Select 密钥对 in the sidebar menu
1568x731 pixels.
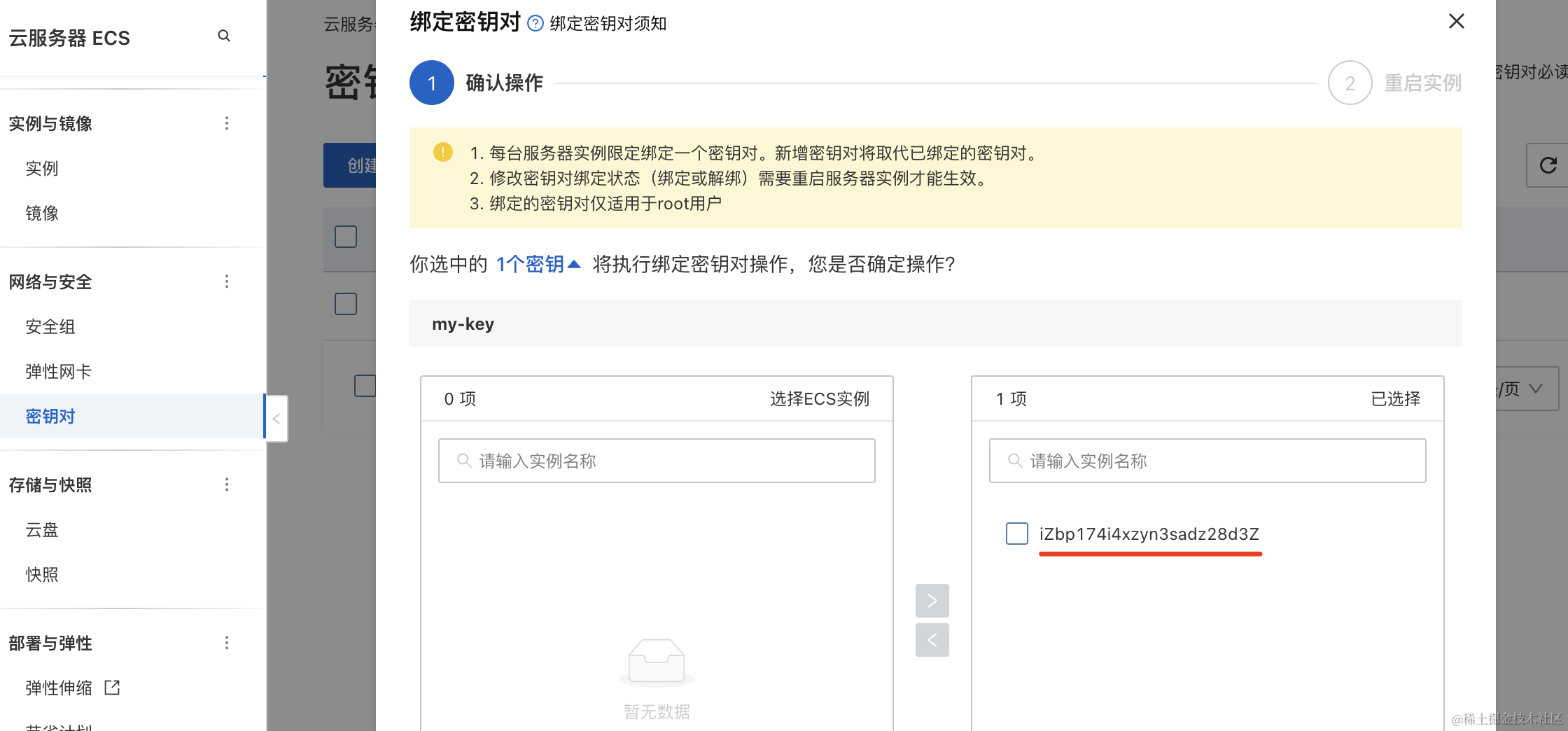point(50,417)
